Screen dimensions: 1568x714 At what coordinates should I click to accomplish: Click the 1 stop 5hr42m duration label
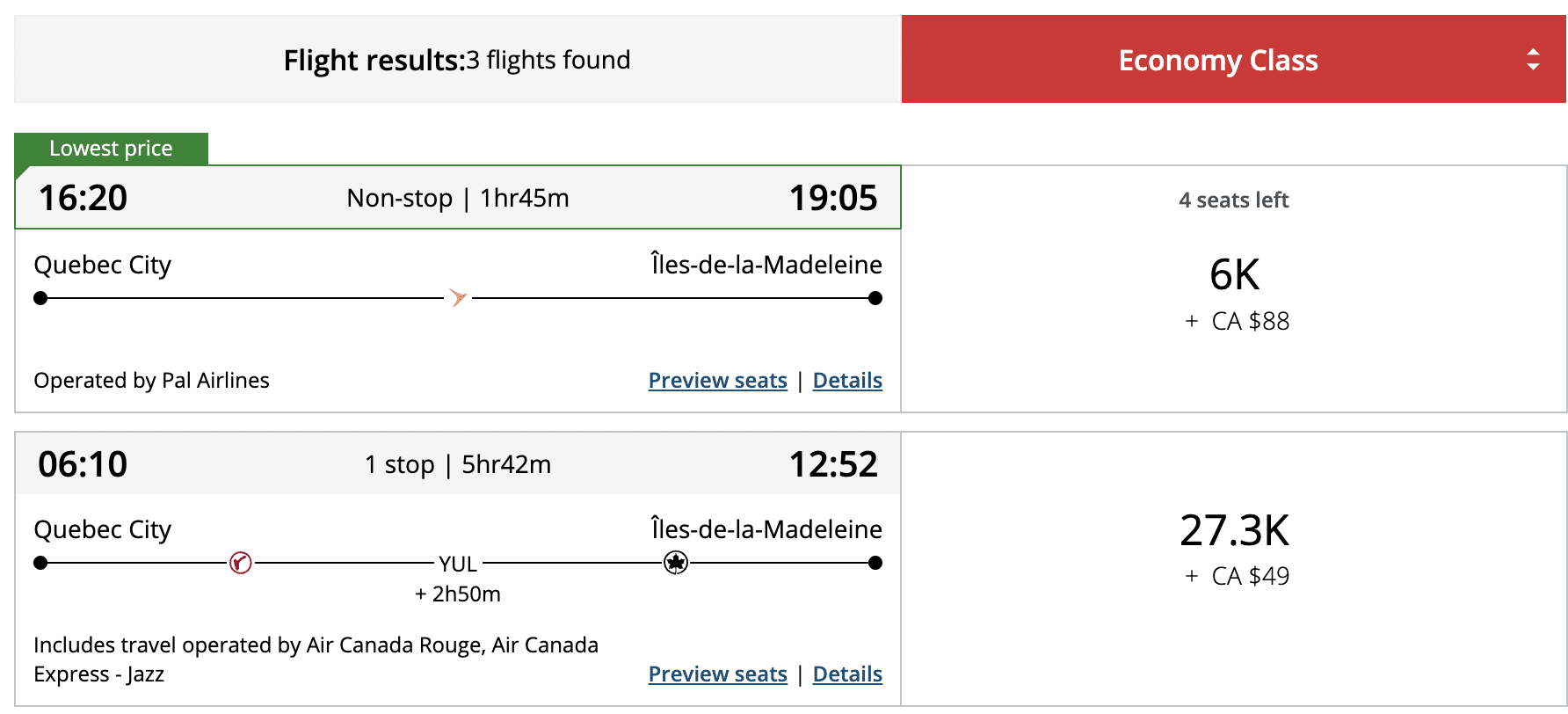tap(458, 464)
